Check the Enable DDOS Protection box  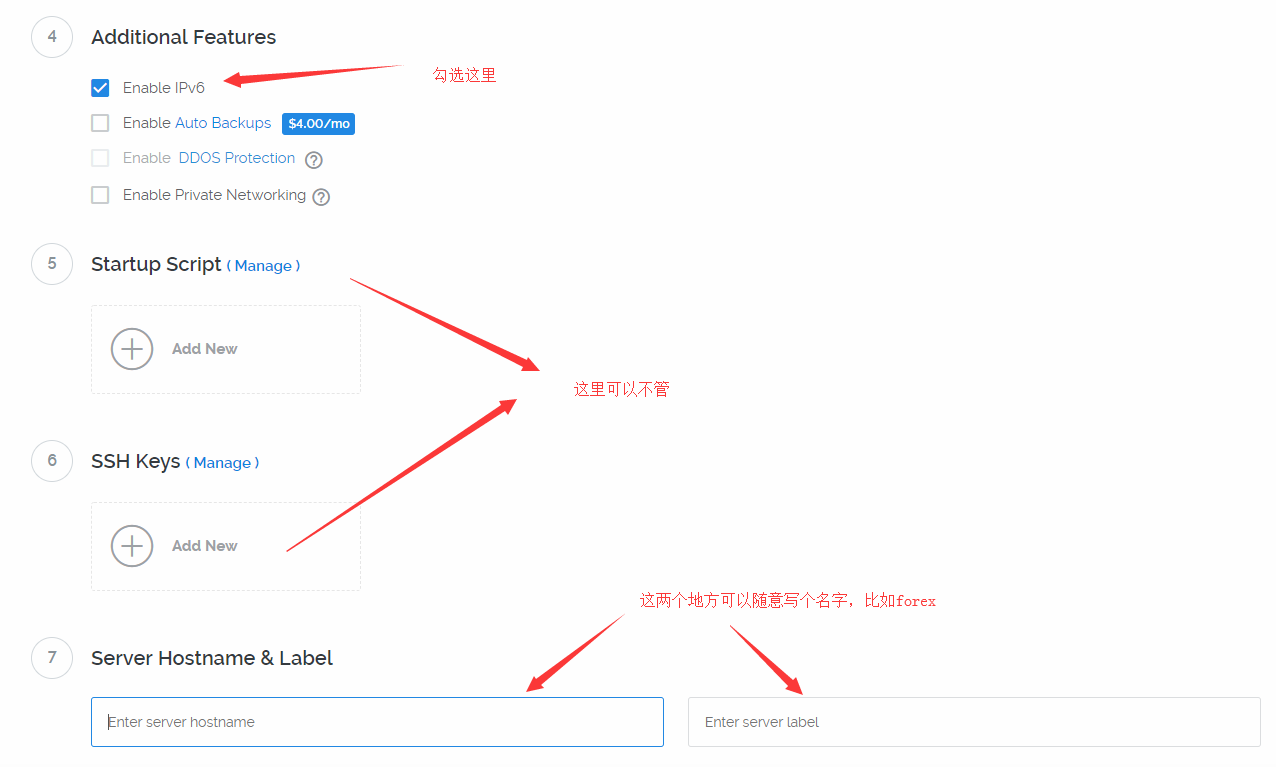[x=100, y=158]
